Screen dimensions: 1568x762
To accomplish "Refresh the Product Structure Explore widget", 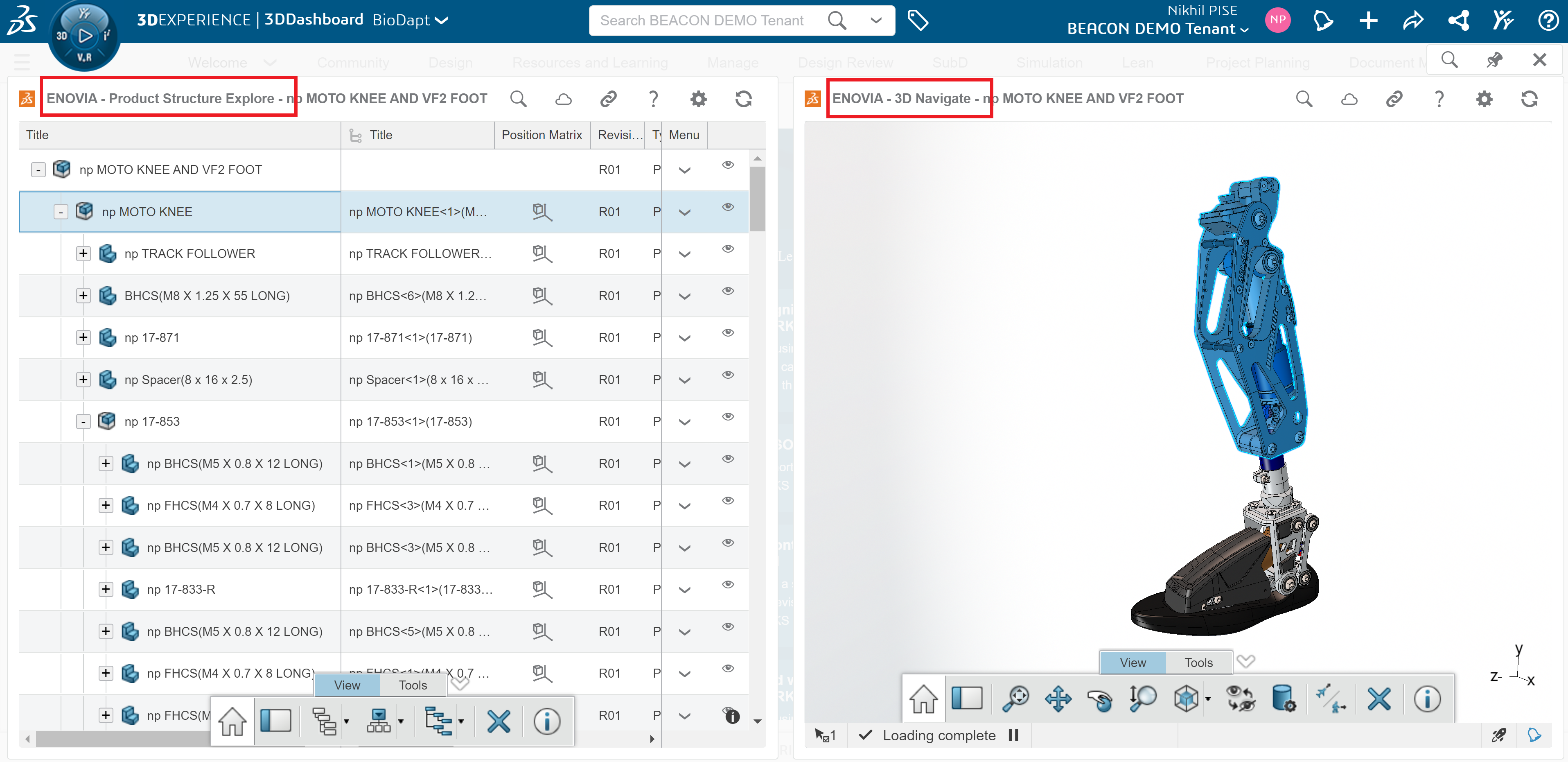I will [x=743, y=99].
